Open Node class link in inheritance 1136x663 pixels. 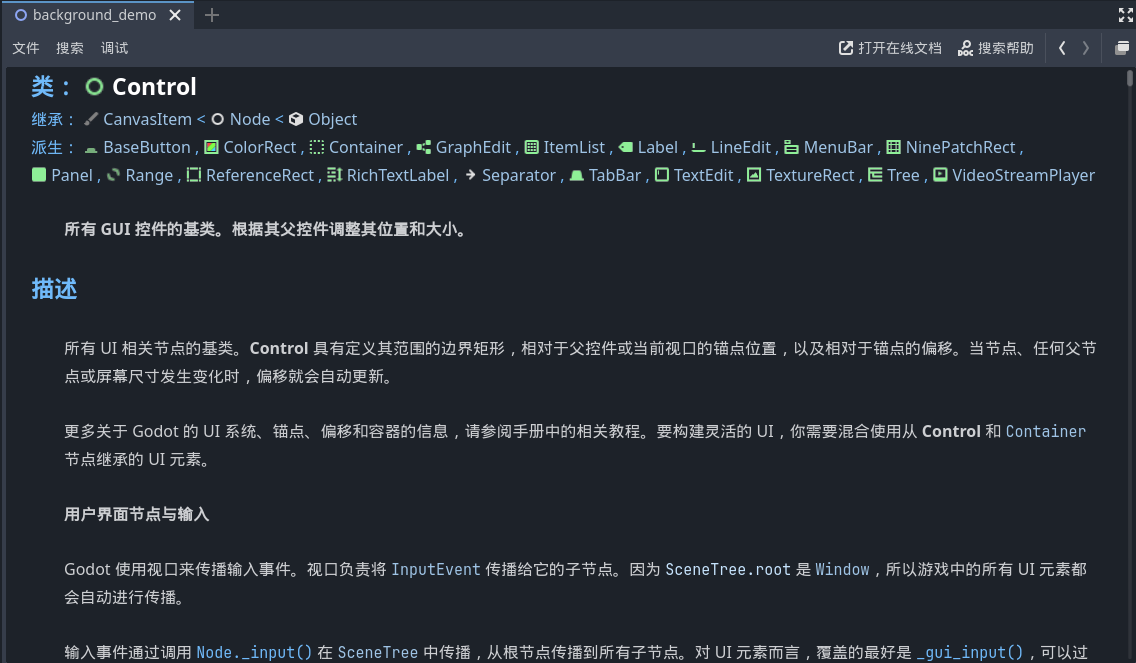250,119
